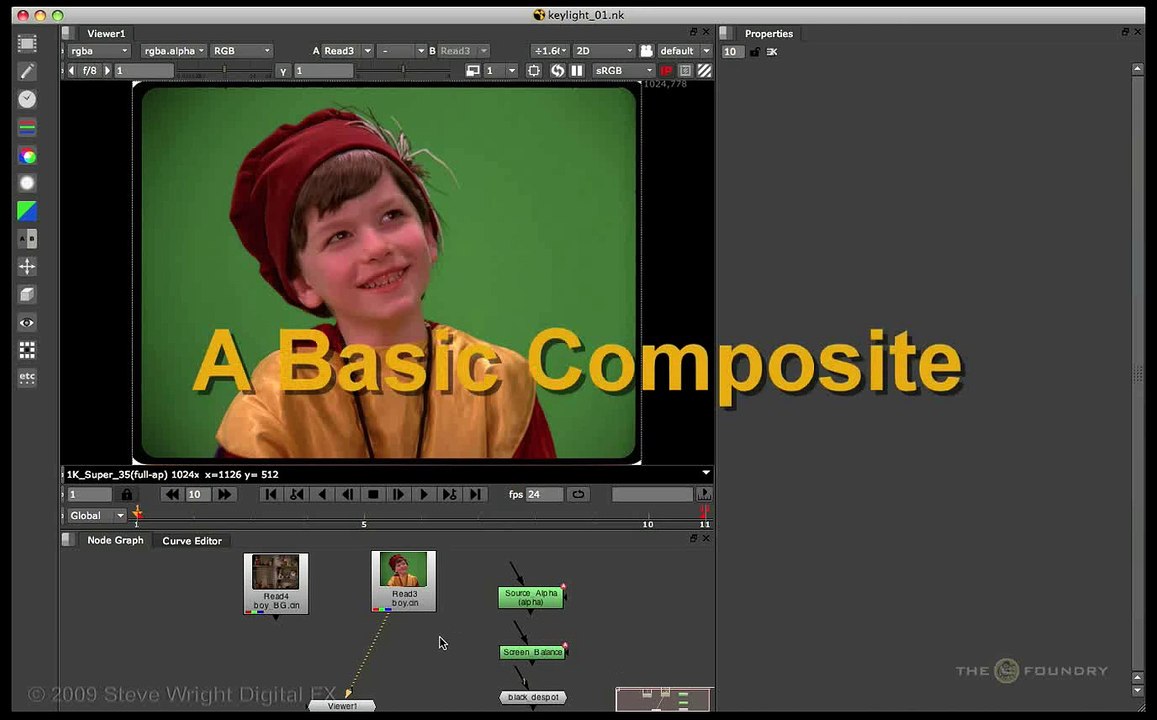The width and height of the screenshot is (1157, 720).
Task: Play the timeline backward
Action: coord(322,494)
